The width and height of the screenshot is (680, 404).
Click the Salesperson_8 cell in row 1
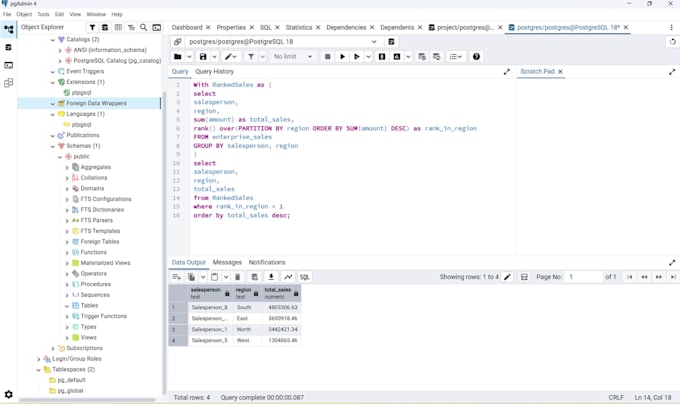210,307
